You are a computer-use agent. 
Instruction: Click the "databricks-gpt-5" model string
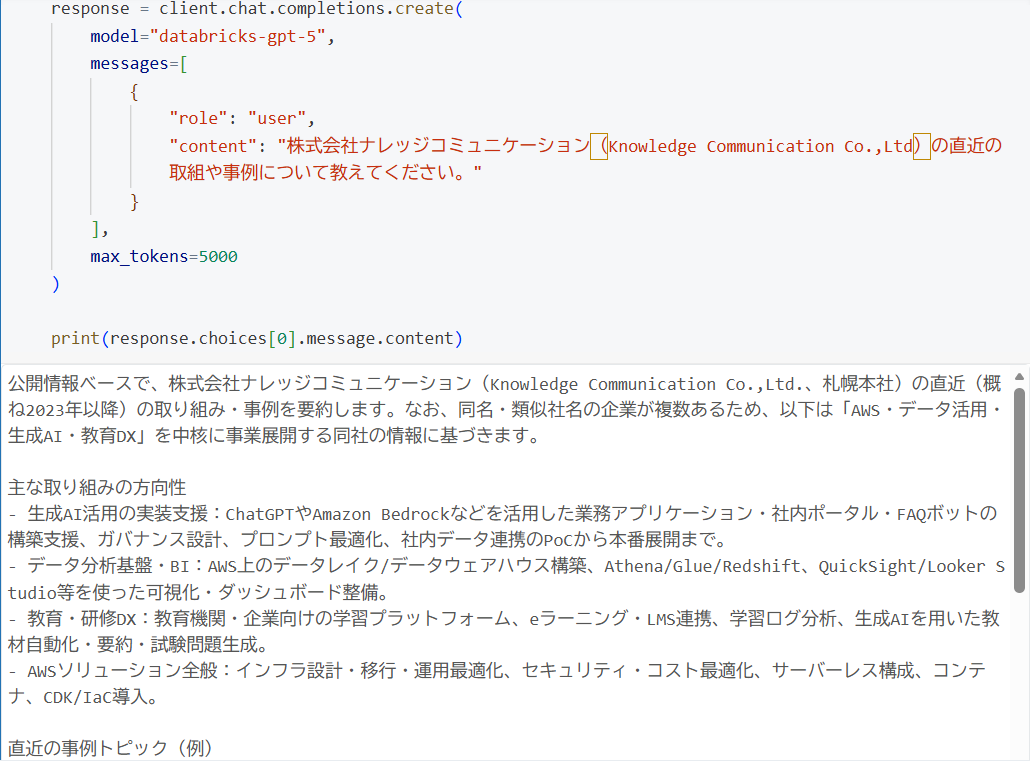coord(238,36)
